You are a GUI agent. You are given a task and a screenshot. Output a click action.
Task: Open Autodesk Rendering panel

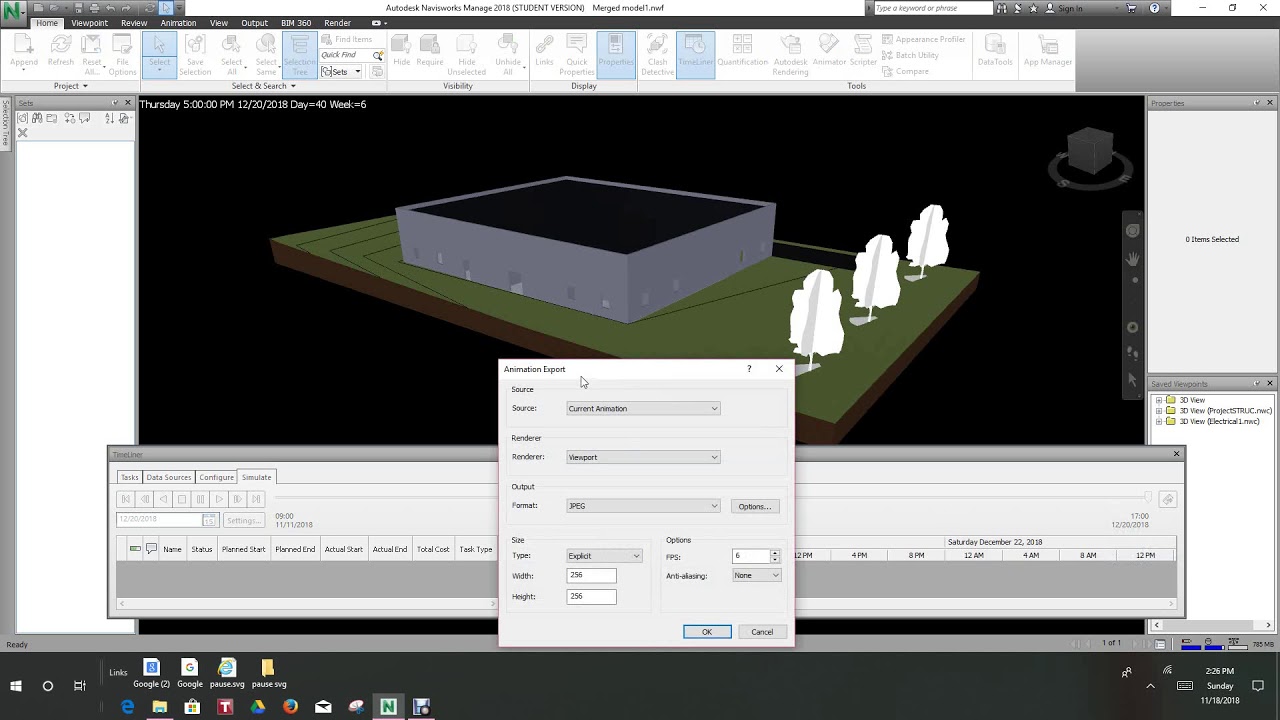[790, 55]
